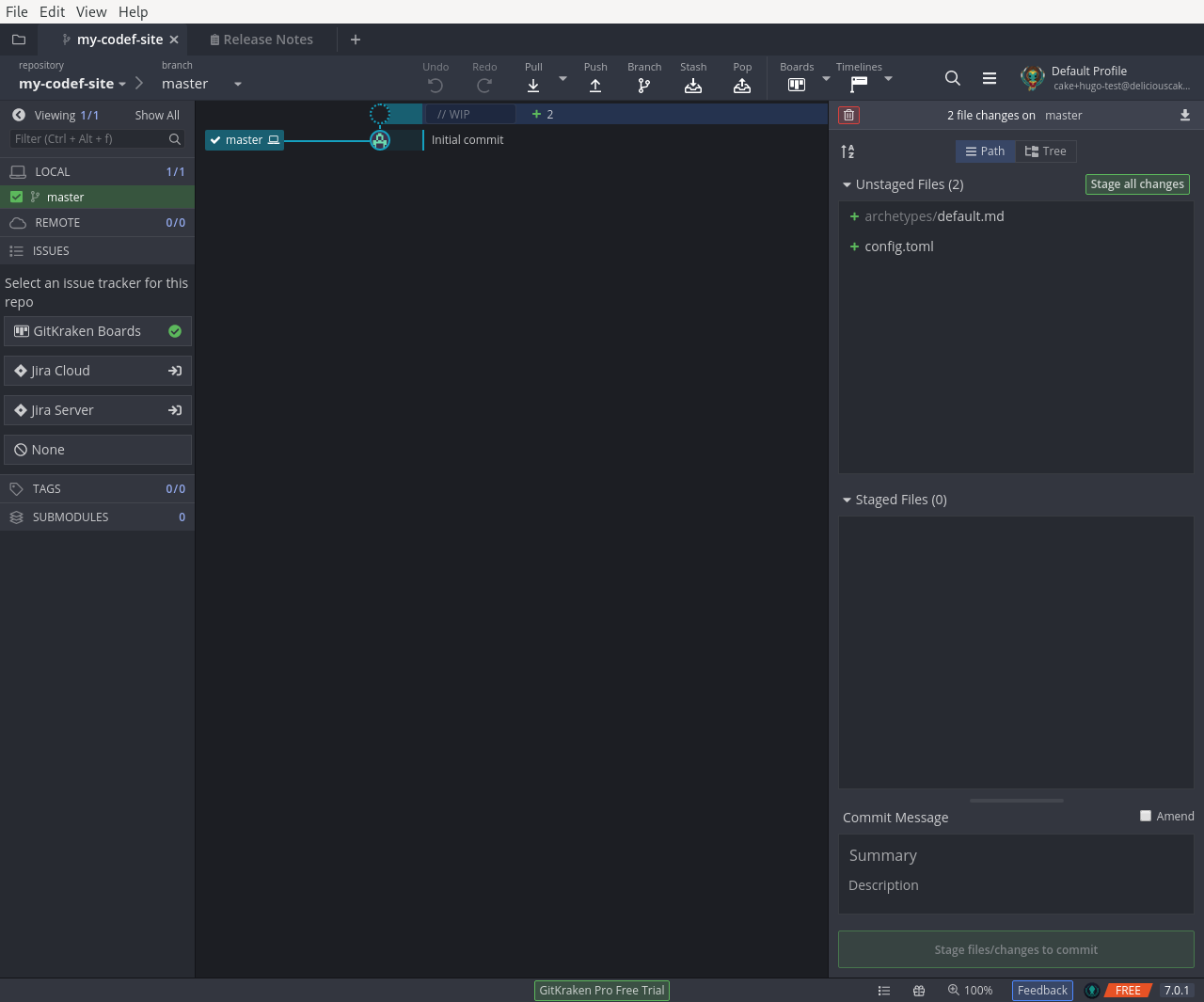The height and width of the screenshot is (1002, 1204).
Task: Collapse the ISSUES section
Action: click(97, 251)
